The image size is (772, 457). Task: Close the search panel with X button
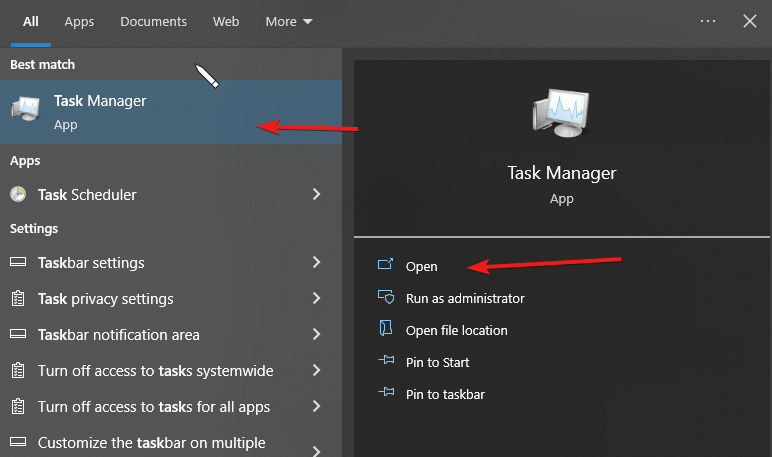(x=749, y=21)
